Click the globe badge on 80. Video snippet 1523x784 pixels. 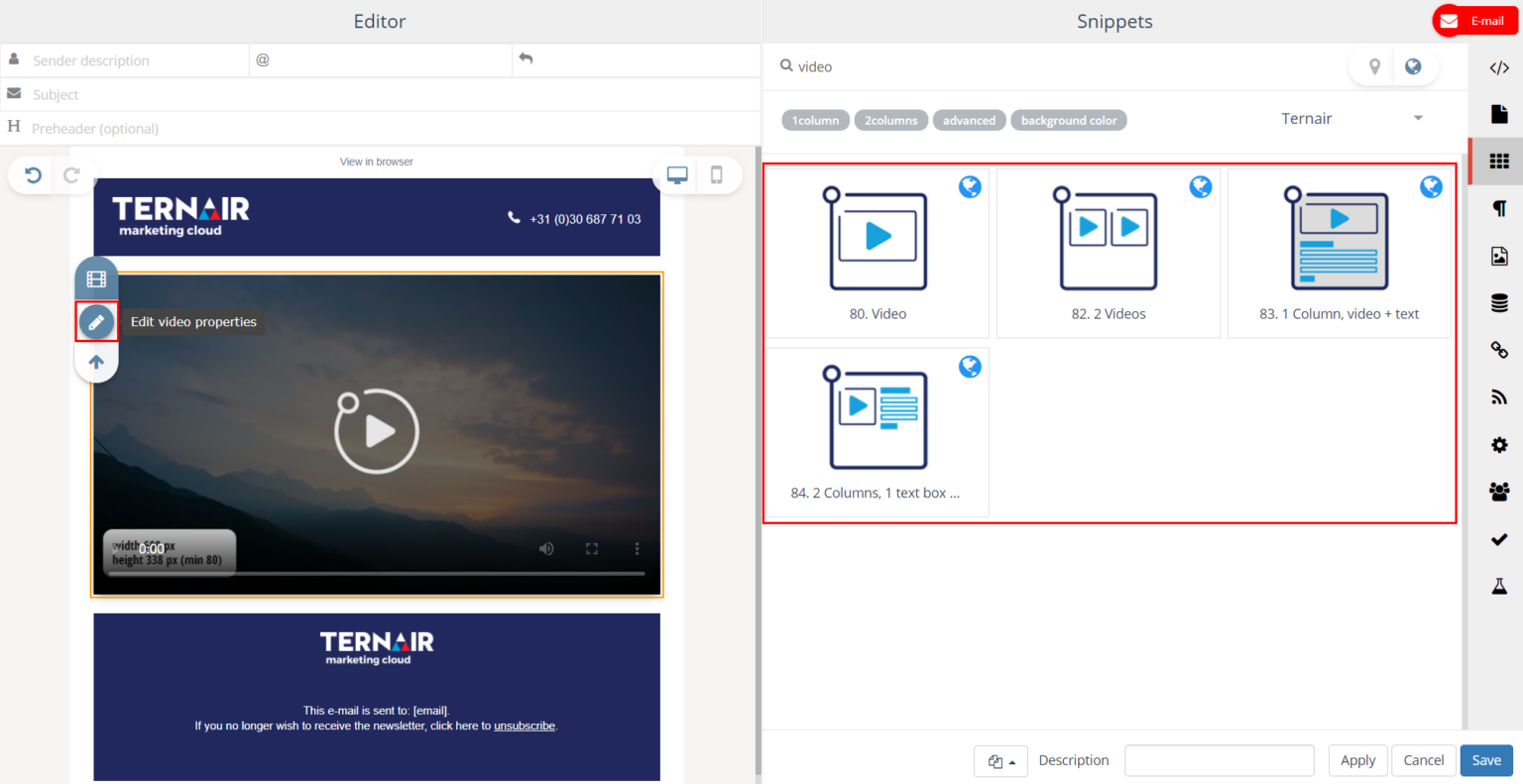pyautogui.click(x=970, y=186)
